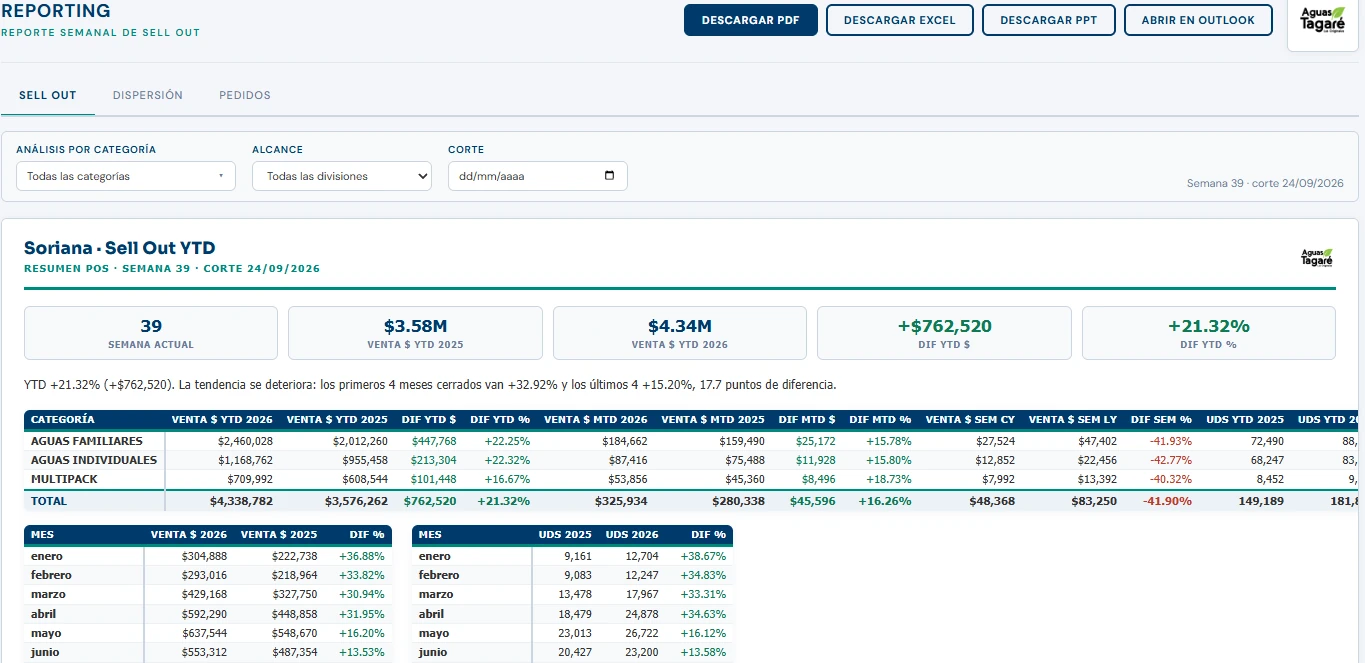The width and height of the screenshot is (1365, 663).
Task: Click the $429,168 marzo sales value
Action: pyautogui.click(x=204, y=594)
